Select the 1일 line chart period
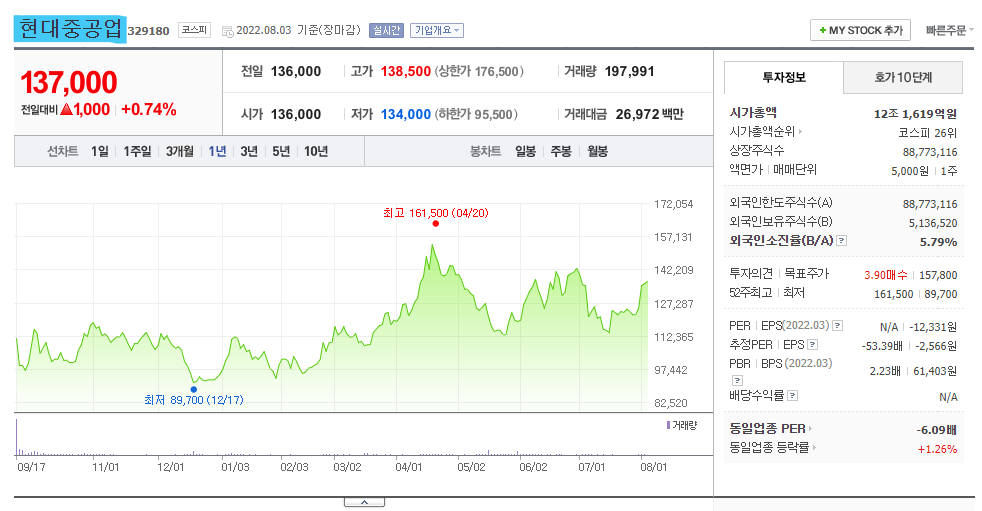 (x=100, y=152)
